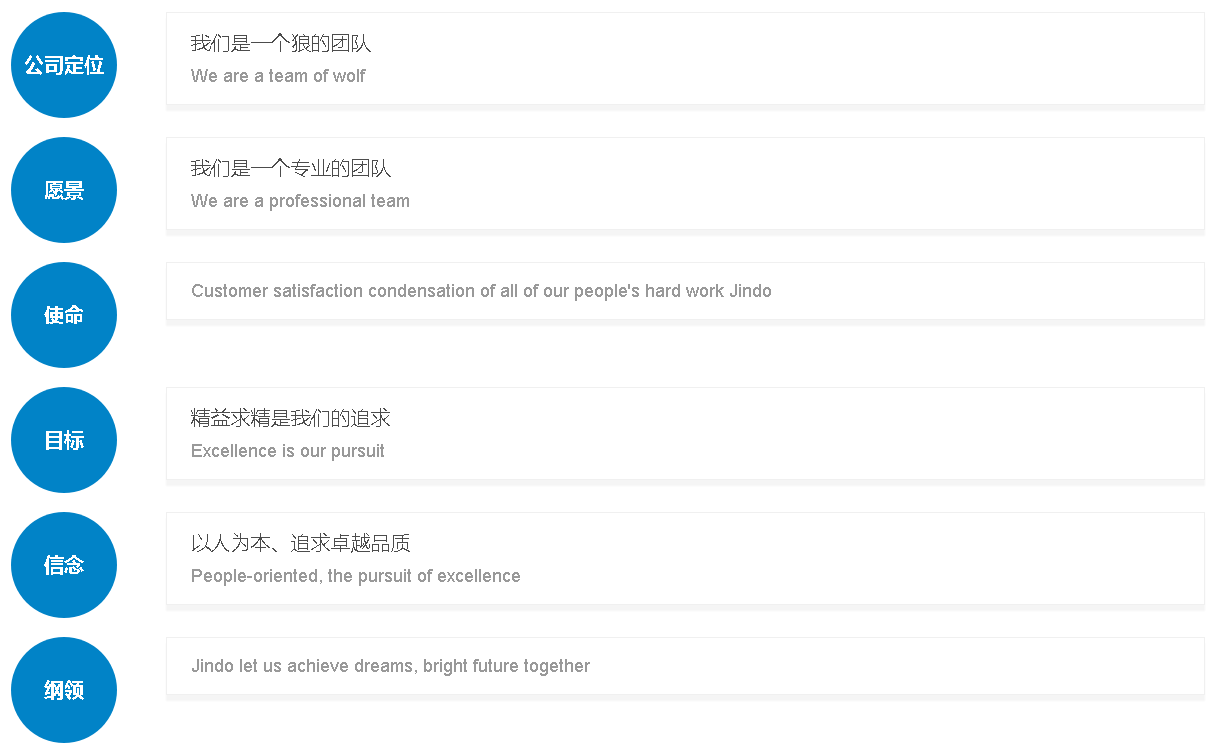Select the heading 我们是一个专业的团队

291,169
